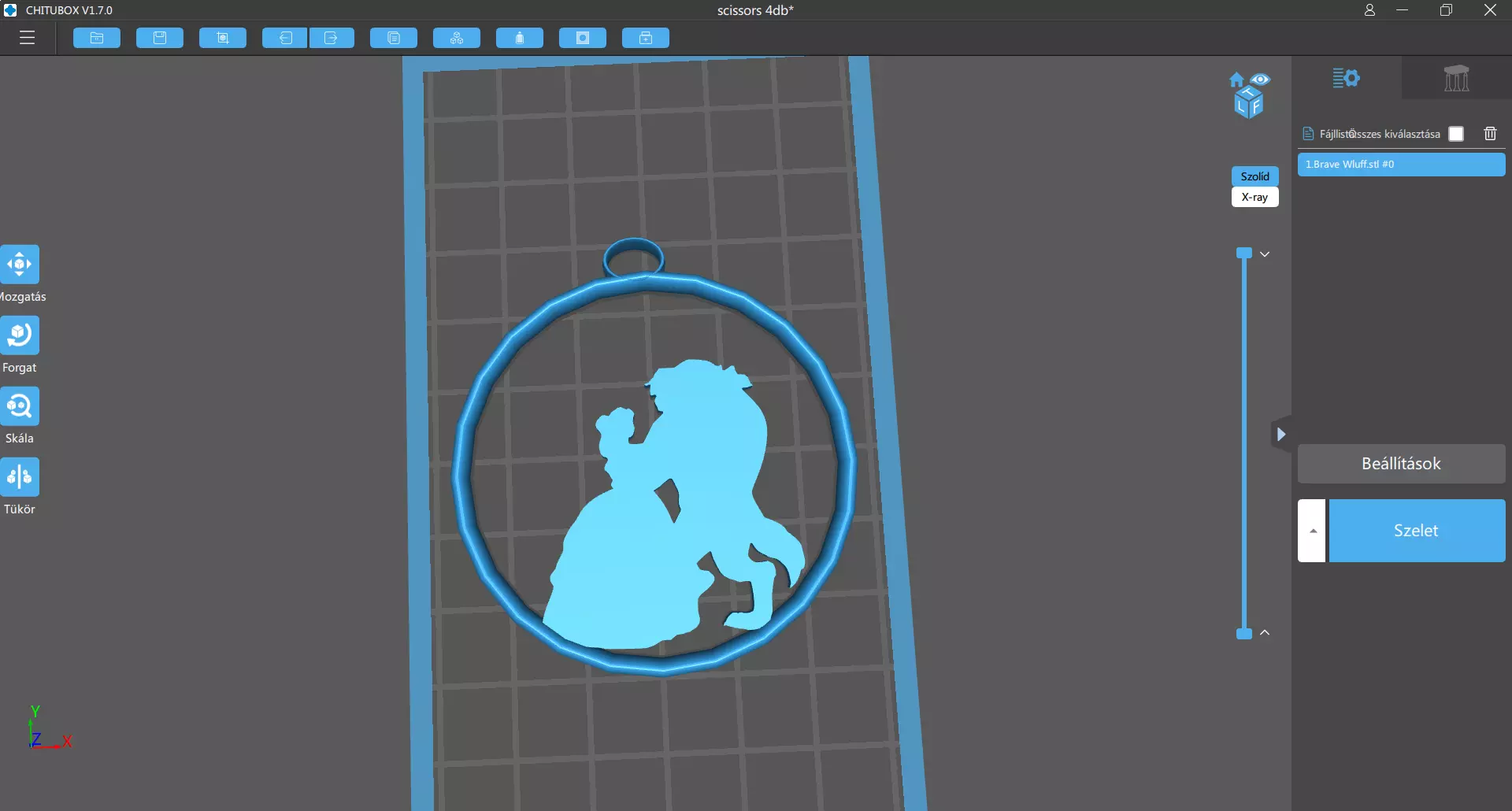Click the copy model toolbar icon
Viewport: 1512px width, 811px height.
(394, 38)
